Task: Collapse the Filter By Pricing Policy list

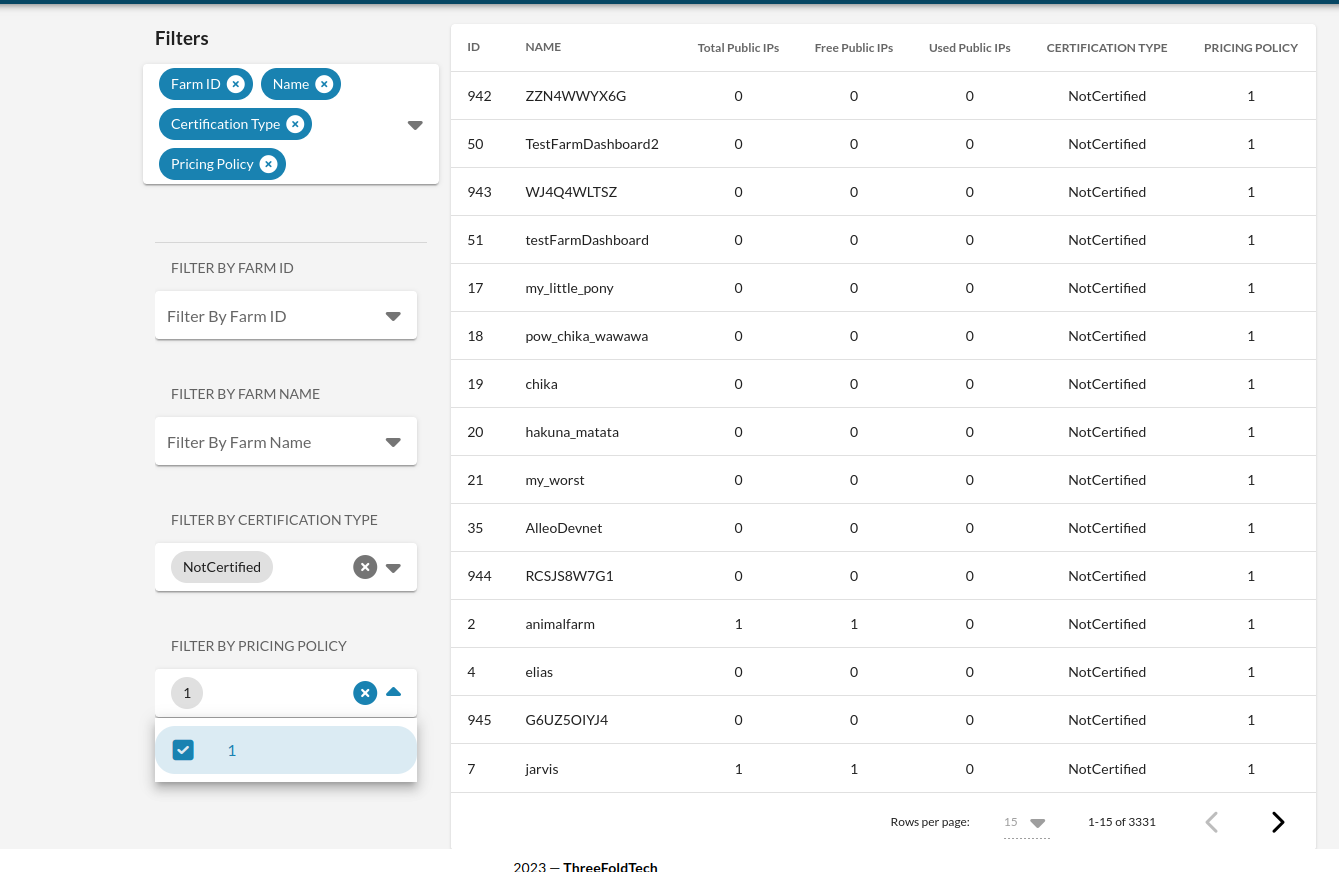Action: (393, 692)
